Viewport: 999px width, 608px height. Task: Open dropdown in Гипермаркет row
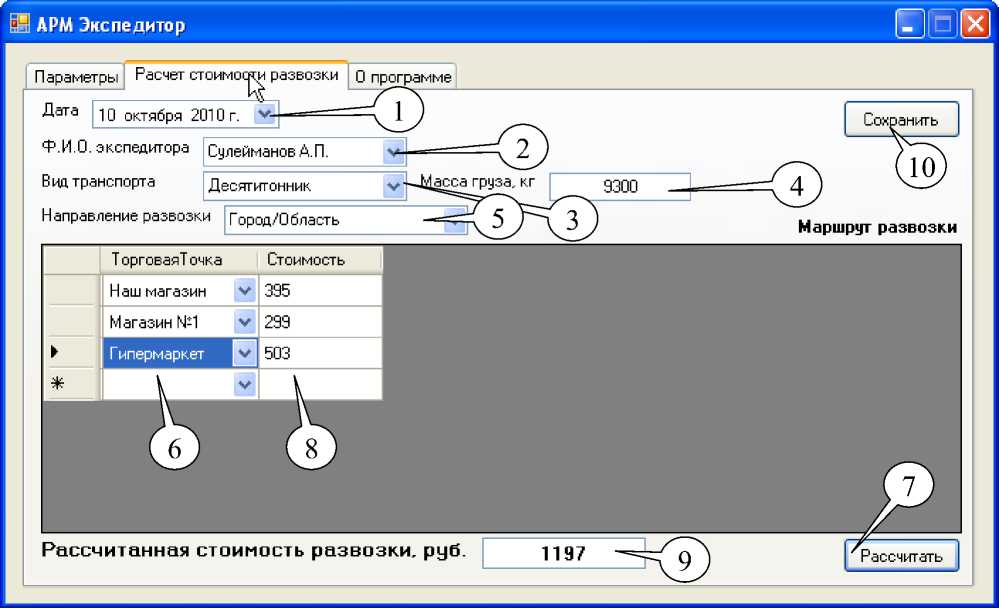pyautogui.click(x=245, y=353)
